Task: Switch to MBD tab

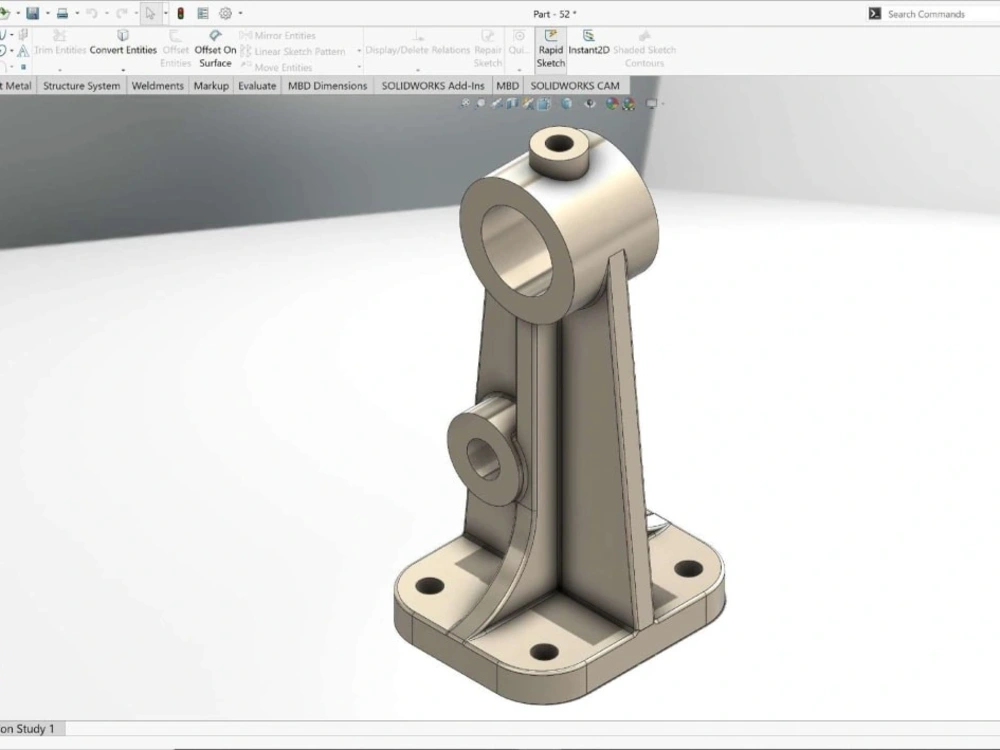Action: [x=507, y=85]
